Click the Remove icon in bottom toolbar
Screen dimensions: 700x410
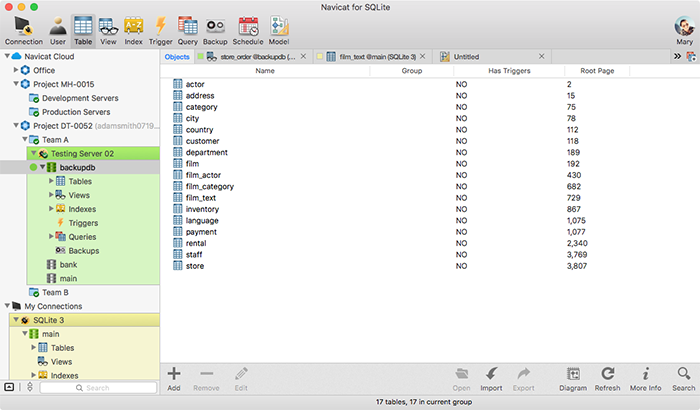coord(206,379)
